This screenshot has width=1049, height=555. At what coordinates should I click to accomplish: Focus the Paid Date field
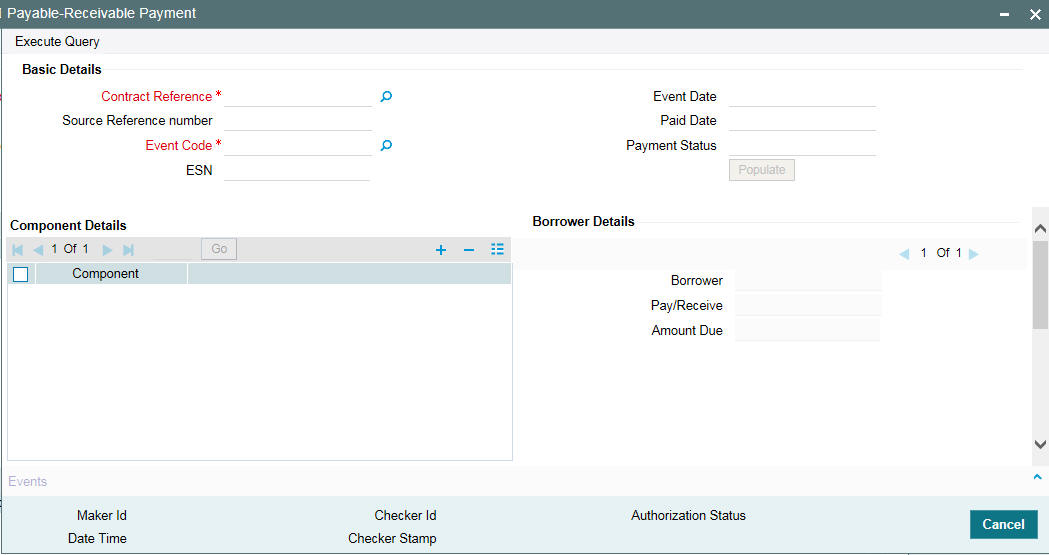pyautogui.click(x=802, y=120)
